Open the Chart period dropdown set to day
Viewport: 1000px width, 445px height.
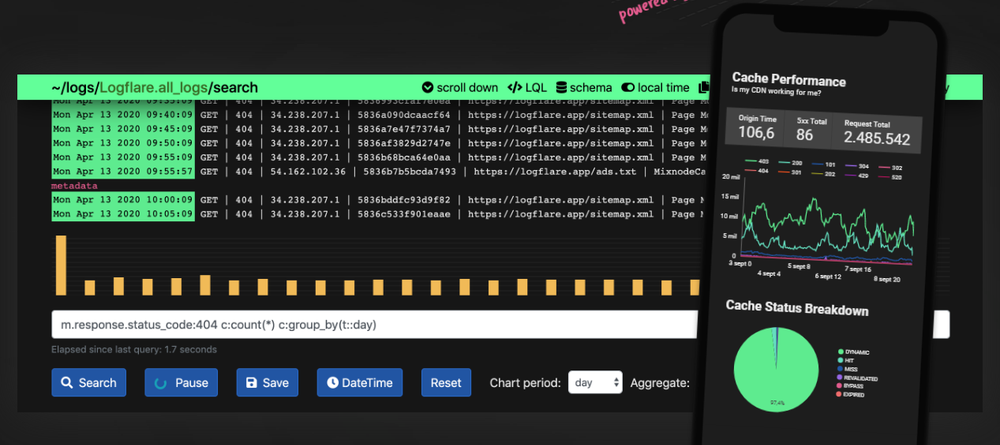595,383
